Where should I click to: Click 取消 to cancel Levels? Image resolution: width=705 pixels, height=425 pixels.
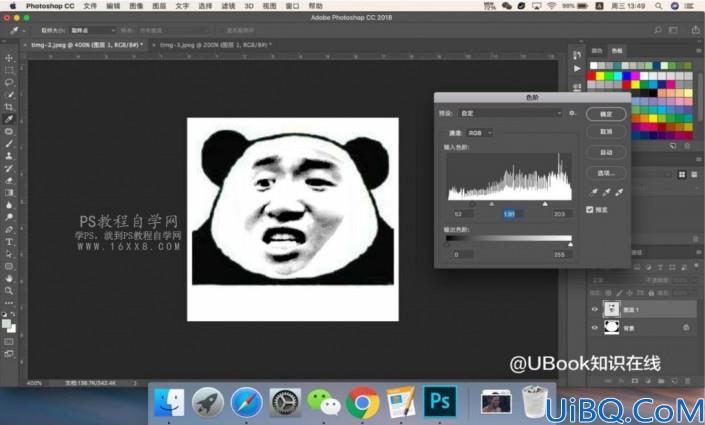(606, 131)
